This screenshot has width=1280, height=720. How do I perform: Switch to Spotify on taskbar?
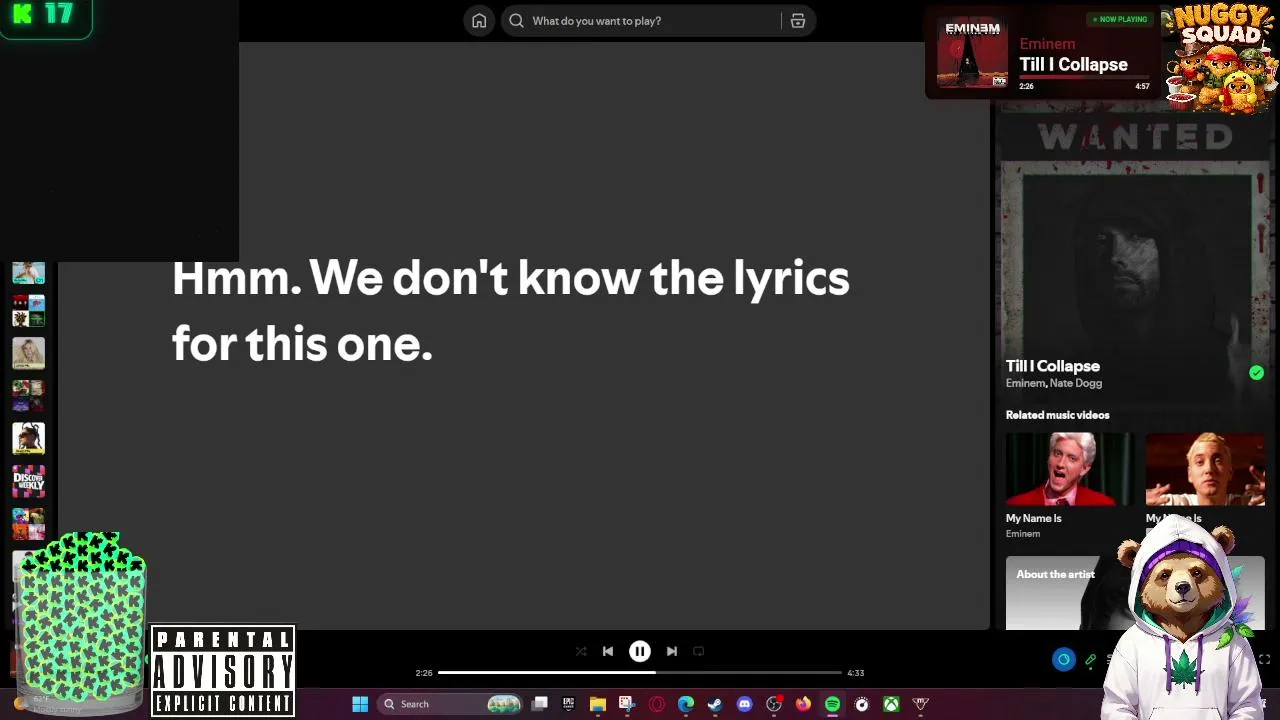click(x=832, y=704)
